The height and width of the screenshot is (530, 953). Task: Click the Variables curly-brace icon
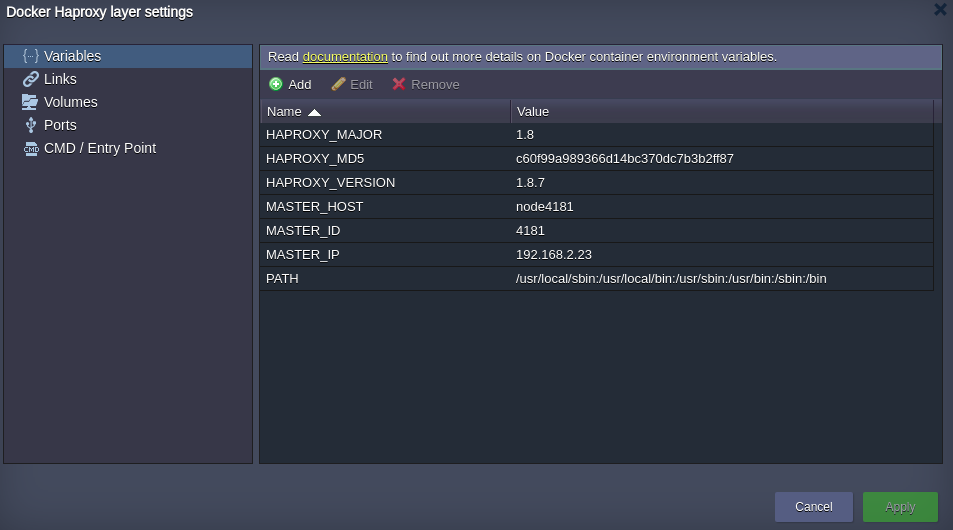[31, 56]
